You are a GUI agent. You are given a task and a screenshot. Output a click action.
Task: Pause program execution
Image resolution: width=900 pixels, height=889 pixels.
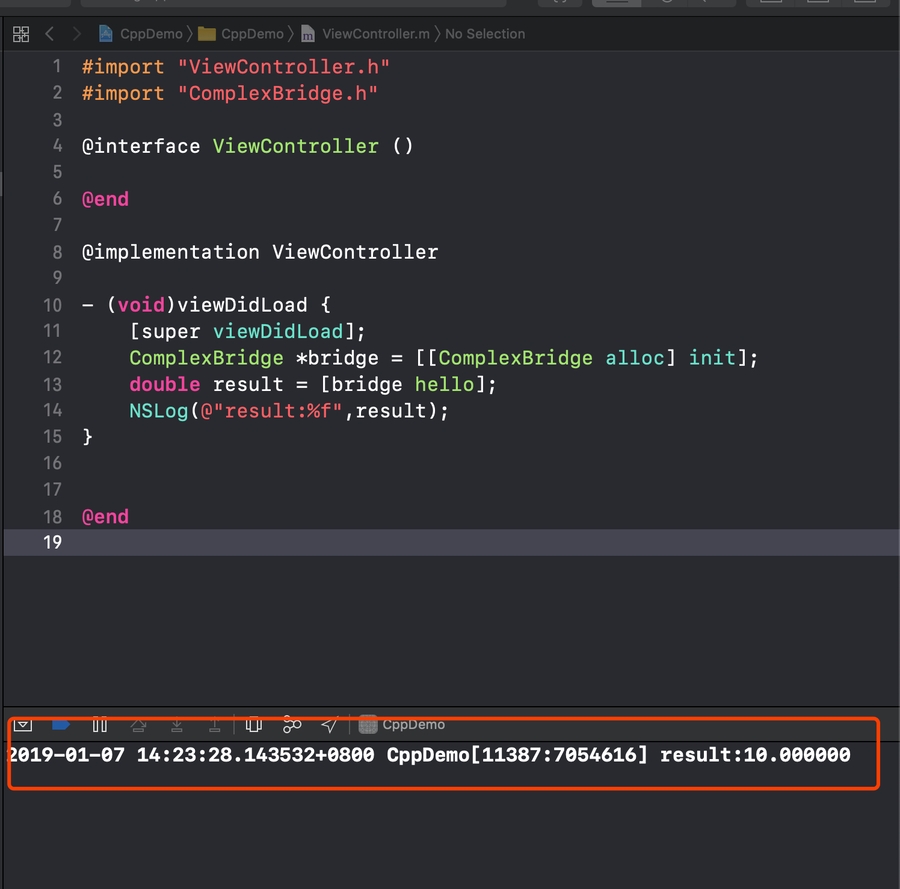pos(99,724)
